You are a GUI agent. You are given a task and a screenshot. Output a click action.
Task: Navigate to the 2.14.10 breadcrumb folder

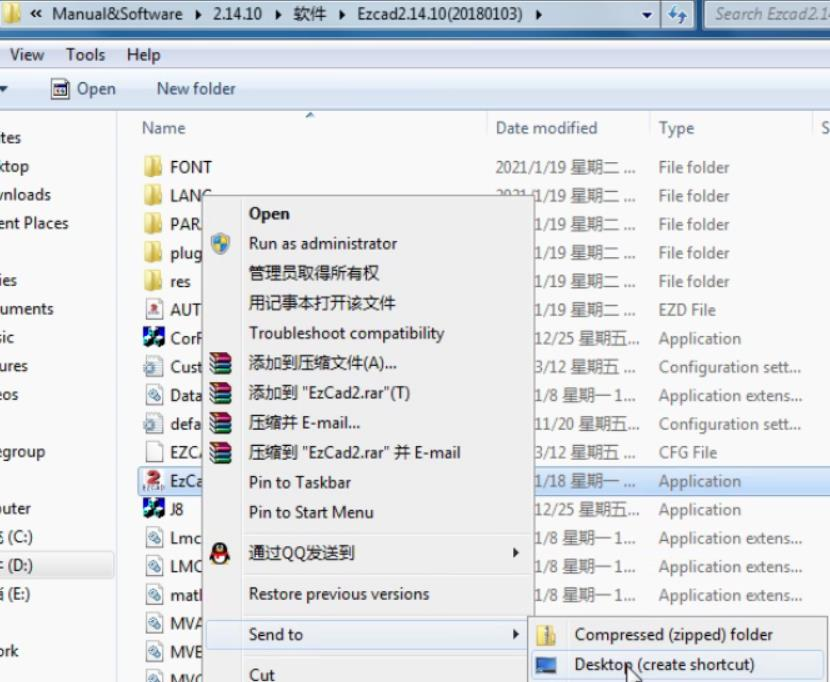[x=237, y=14]
